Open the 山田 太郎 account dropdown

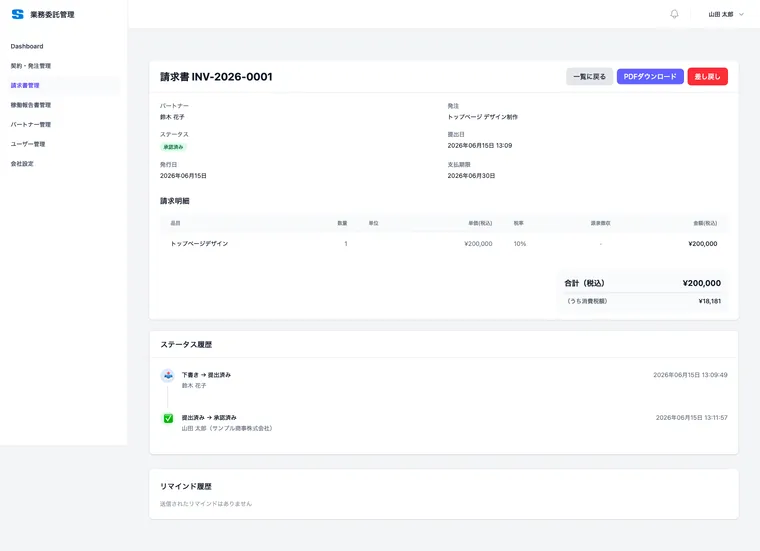(x=726, y=15)
